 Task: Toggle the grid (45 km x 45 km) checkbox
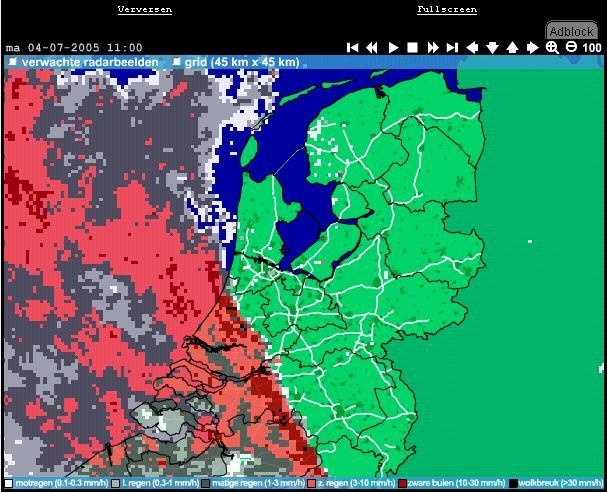(x=177, y=62)
